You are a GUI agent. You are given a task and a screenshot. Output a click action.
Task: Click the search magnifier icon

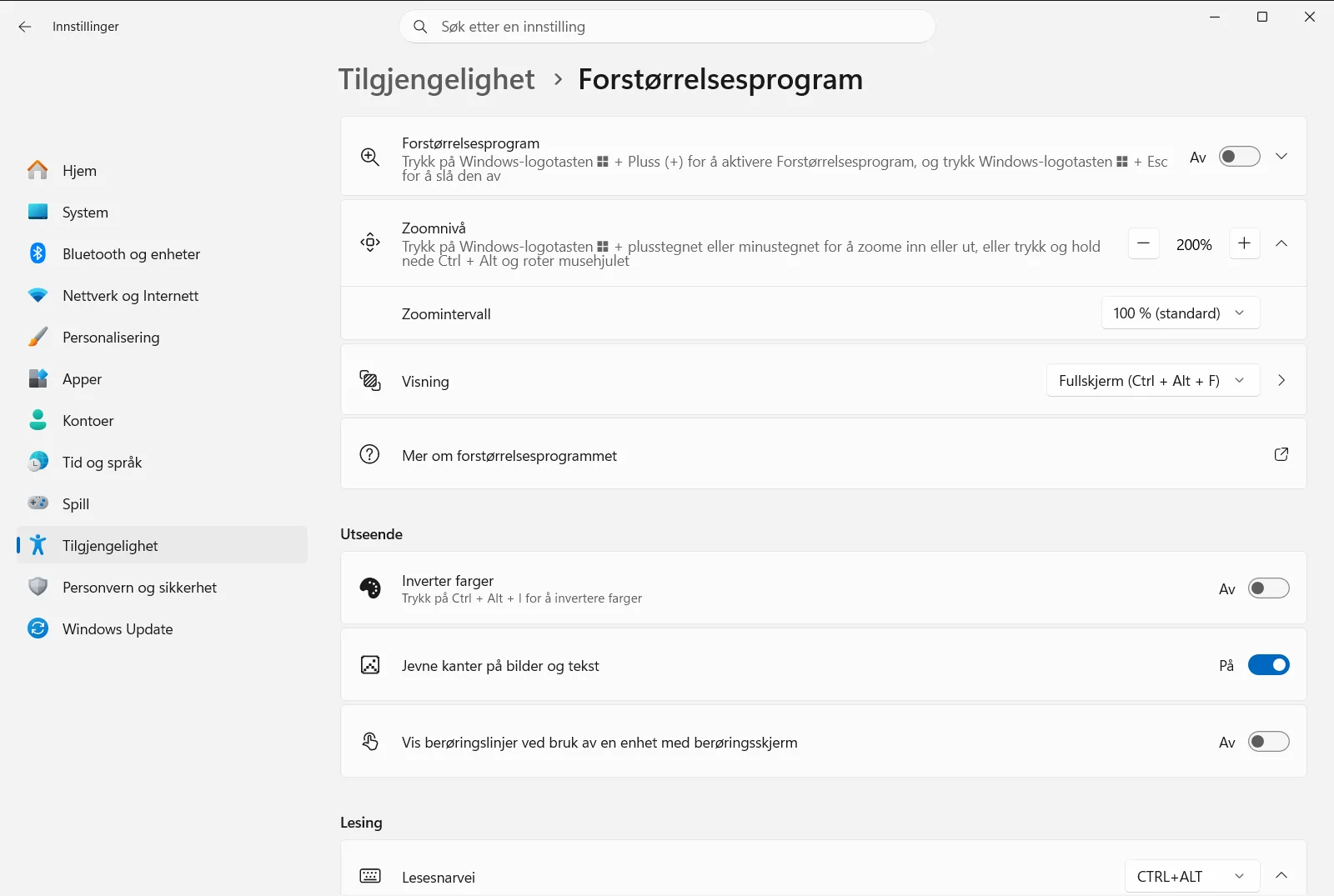(421, 27)
